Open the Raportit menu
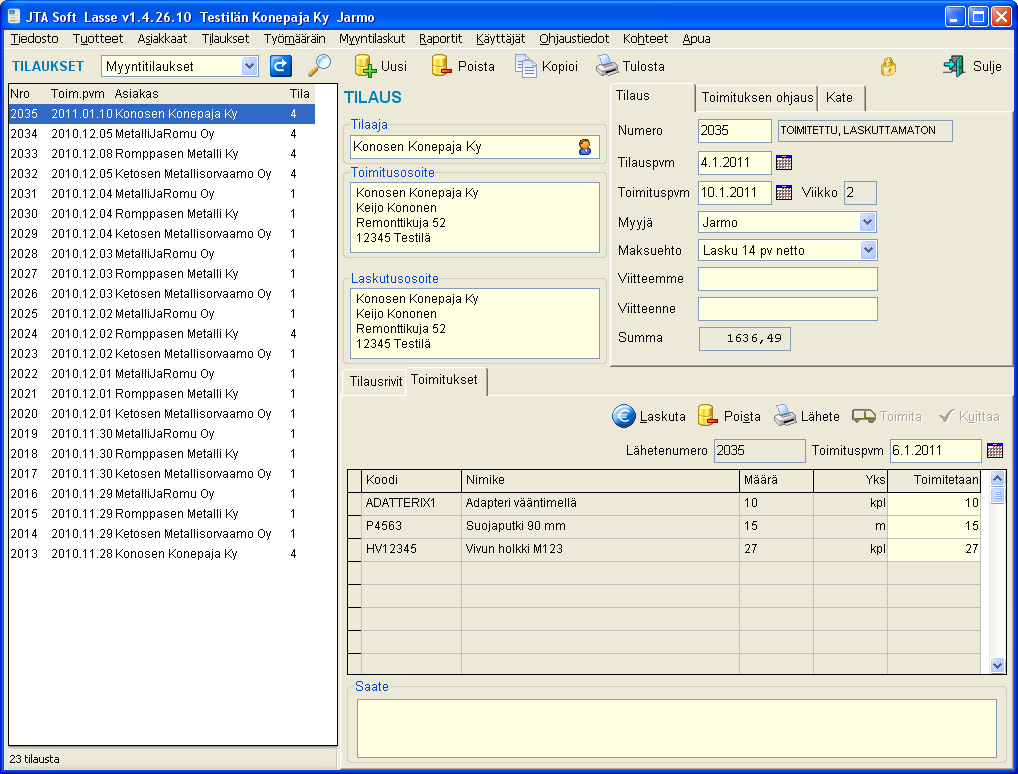1018x774 pixels. (x=440, y=38)
